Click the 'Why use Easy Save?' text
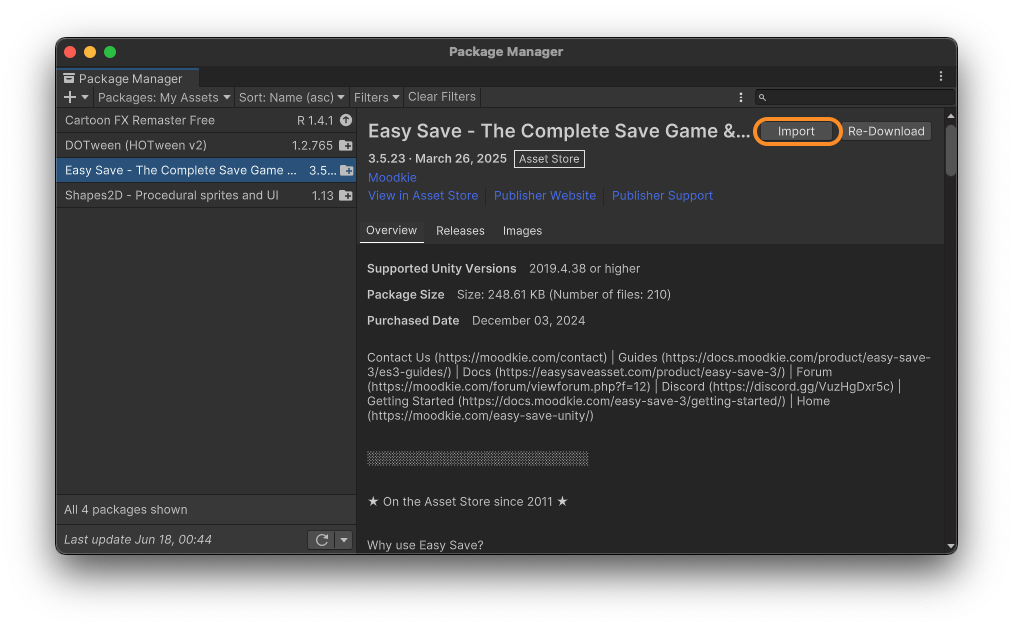Image resolution: width=1013 pixels, height=628 pixels. point(425,545)
